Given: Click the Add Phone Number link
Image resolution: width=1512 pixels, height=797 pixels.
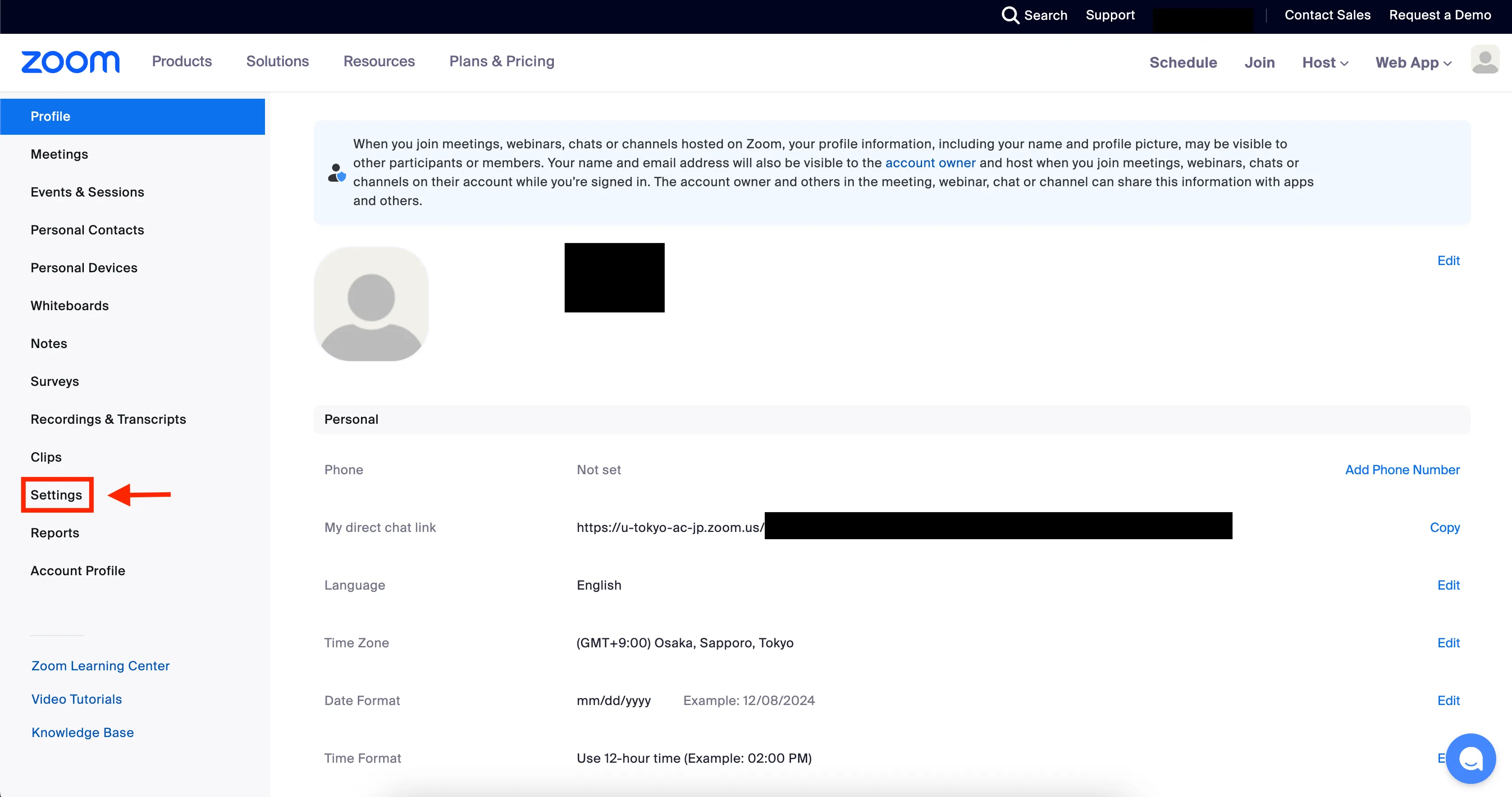Looking at the screenshot, I should pyautogui.click(x=1402, y=470).
